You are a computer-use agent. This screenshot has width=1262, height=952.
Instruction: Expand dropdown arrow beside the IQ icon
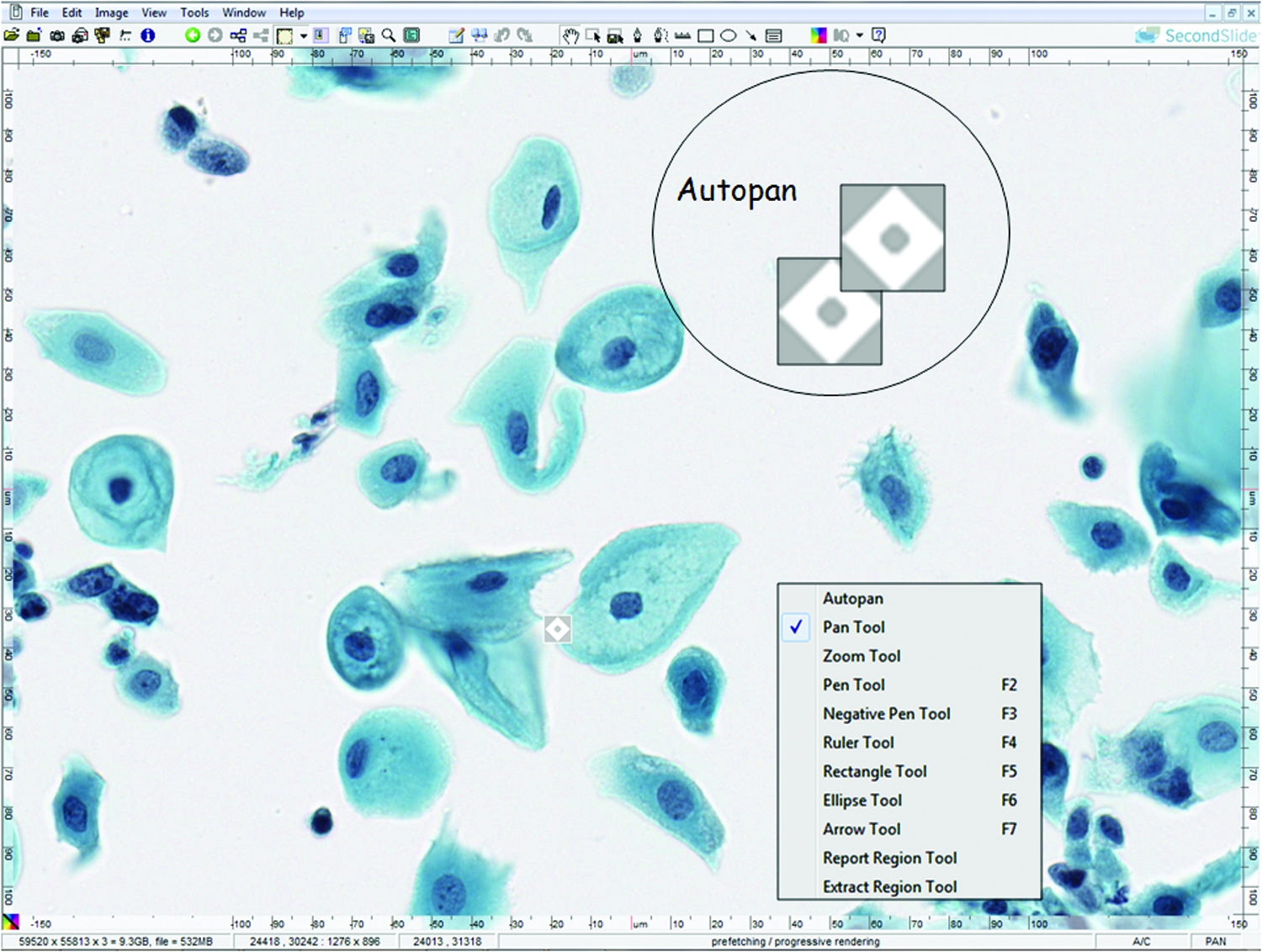click(x=859, y=35)
